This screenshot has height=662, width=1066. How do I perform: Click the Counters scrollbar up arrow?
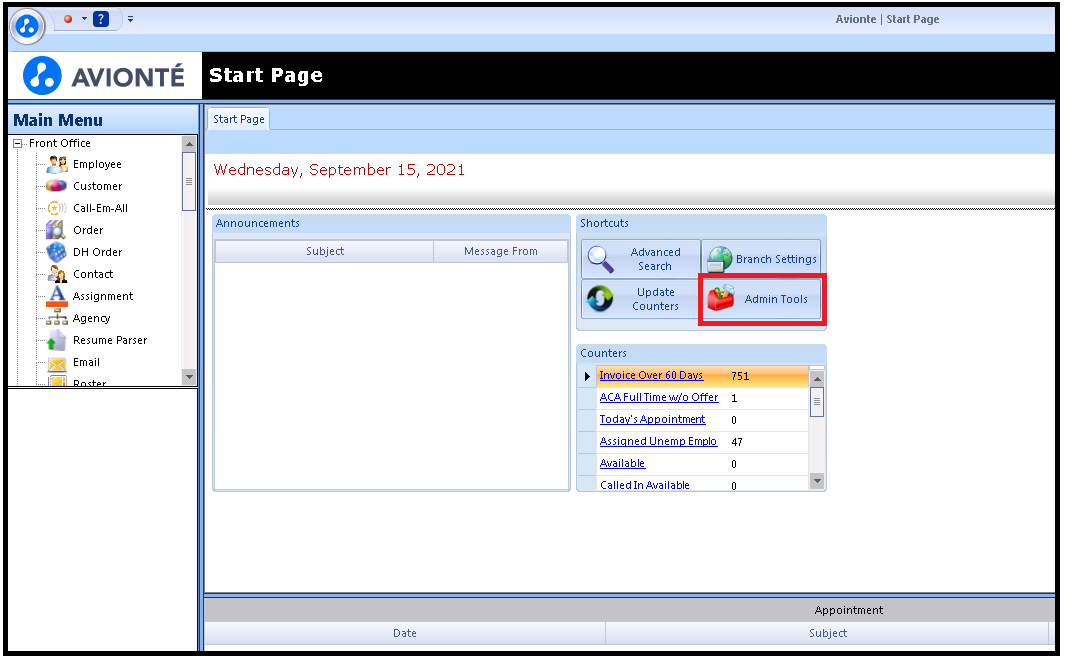[817, 379]
